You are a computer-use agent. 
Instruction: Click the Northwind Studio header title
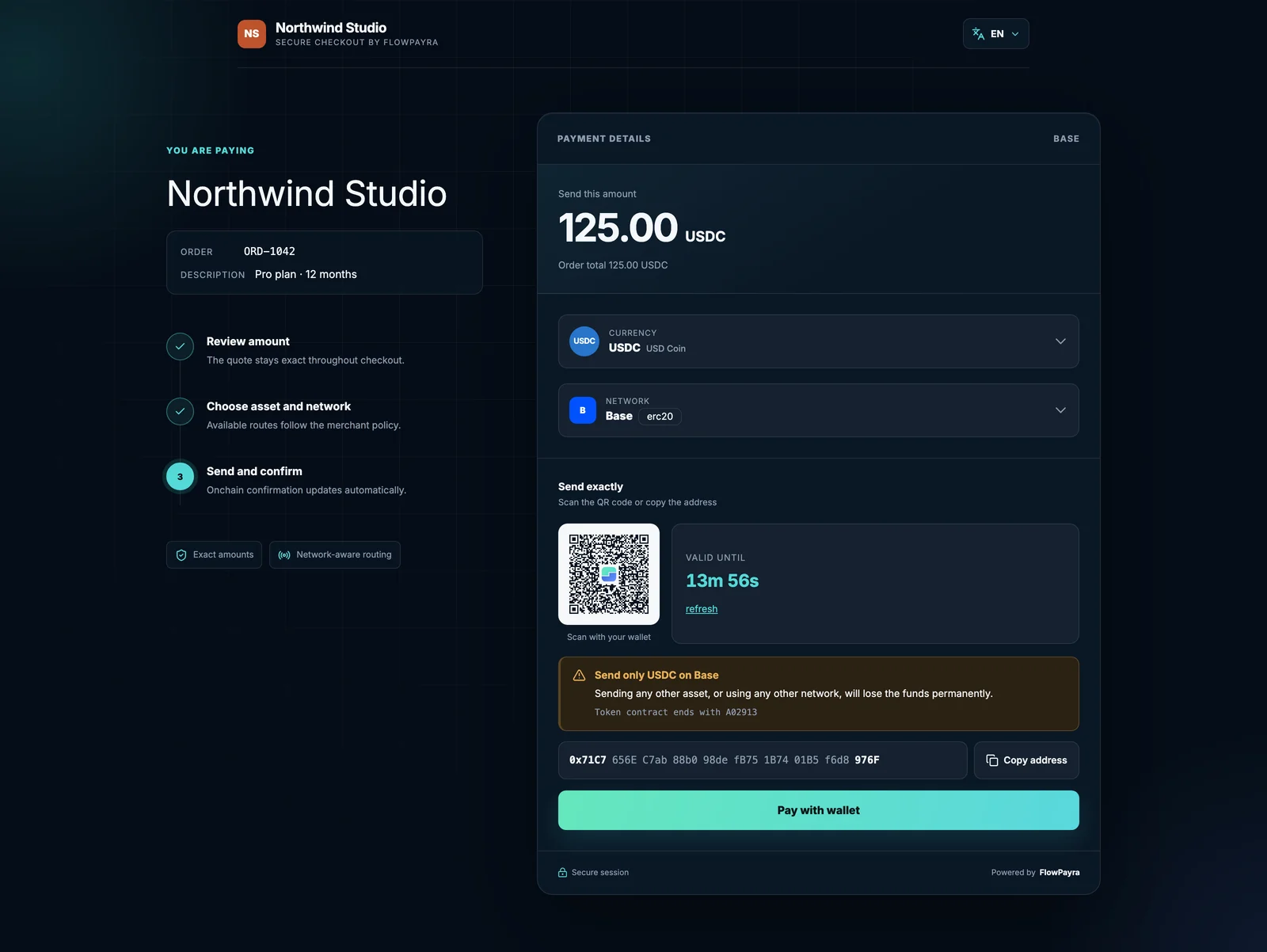[331, 28]
